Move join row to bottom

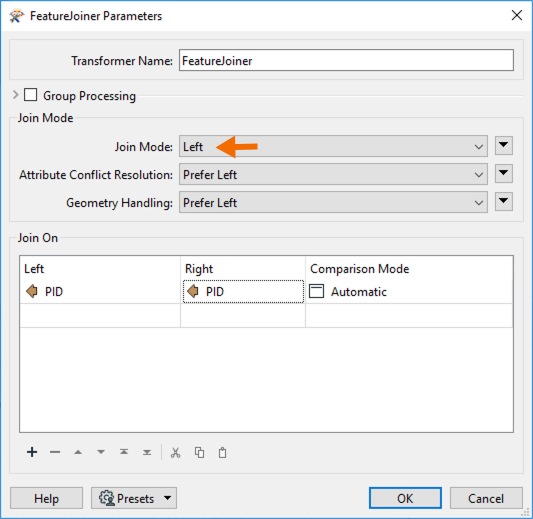tap(147, 452)
